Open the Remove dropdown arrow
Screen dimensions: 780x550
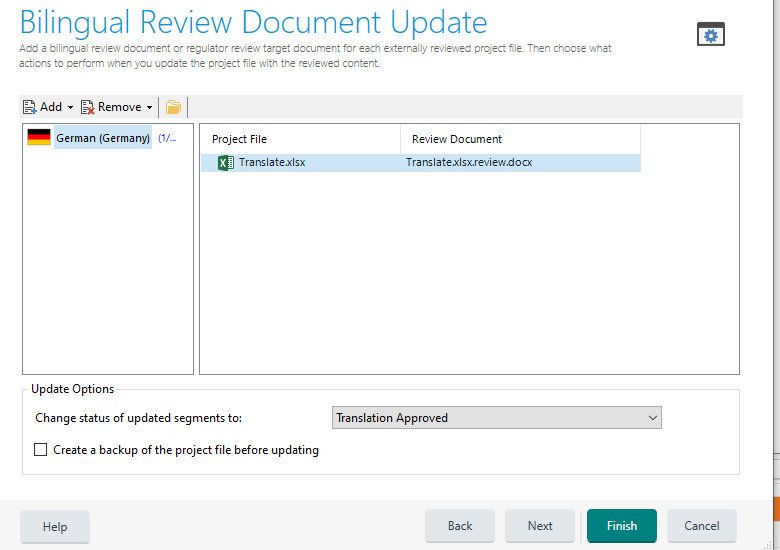pyautogui.click(x=149, y=107)
